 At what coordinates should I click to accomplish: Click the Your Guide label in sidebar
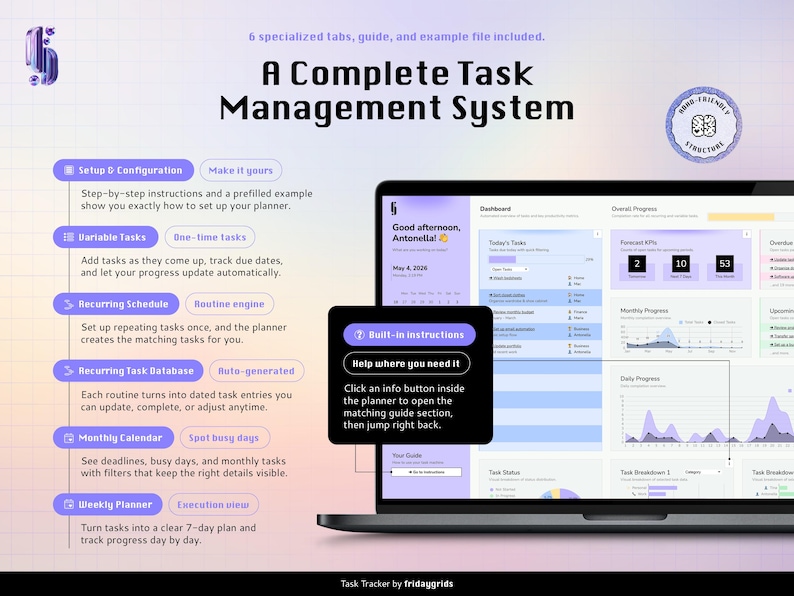click(407, 455)
